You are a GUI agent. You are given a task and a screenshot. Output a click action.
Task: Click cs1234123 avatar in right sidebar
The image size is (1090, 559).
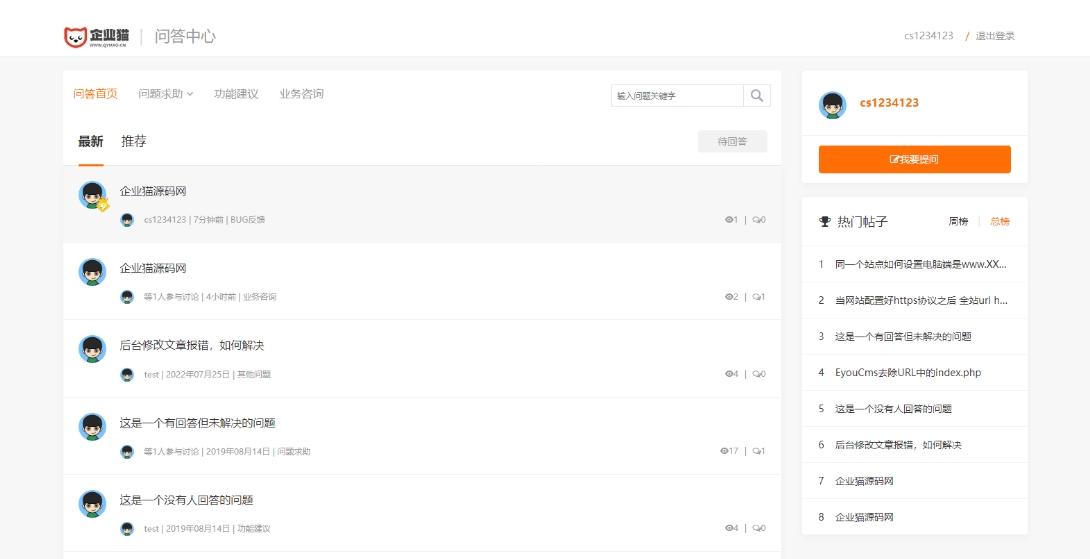click(832, 105)
